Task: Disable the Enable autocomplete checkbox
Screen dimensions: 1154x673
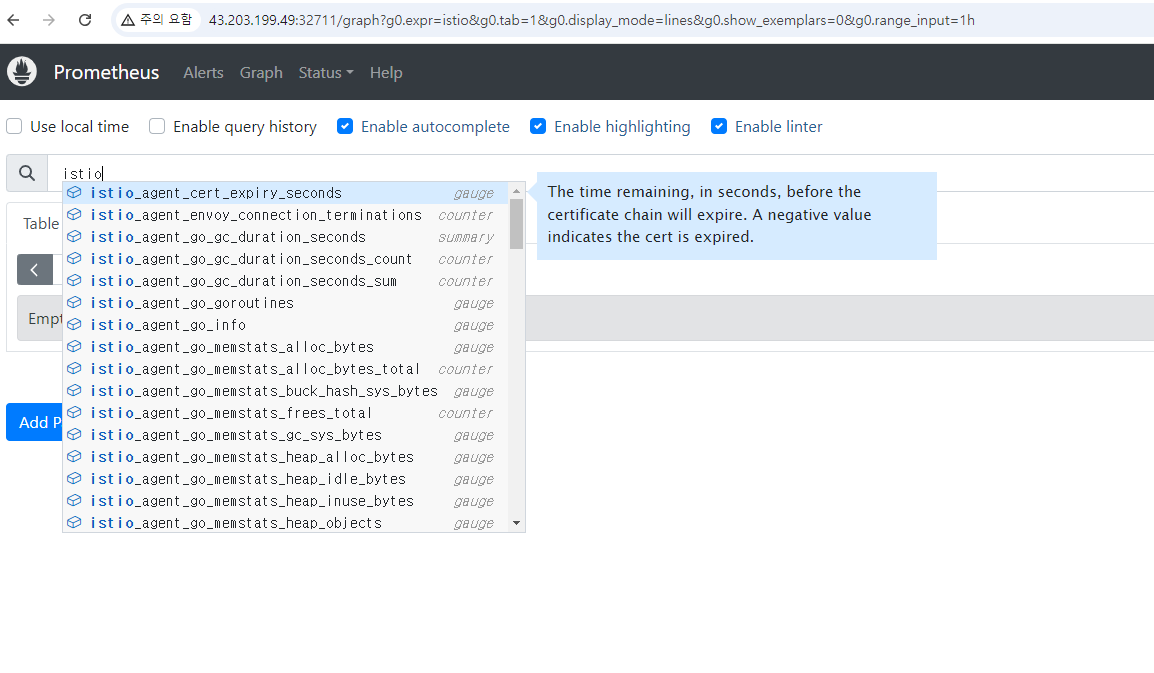Action: (344, 127)
